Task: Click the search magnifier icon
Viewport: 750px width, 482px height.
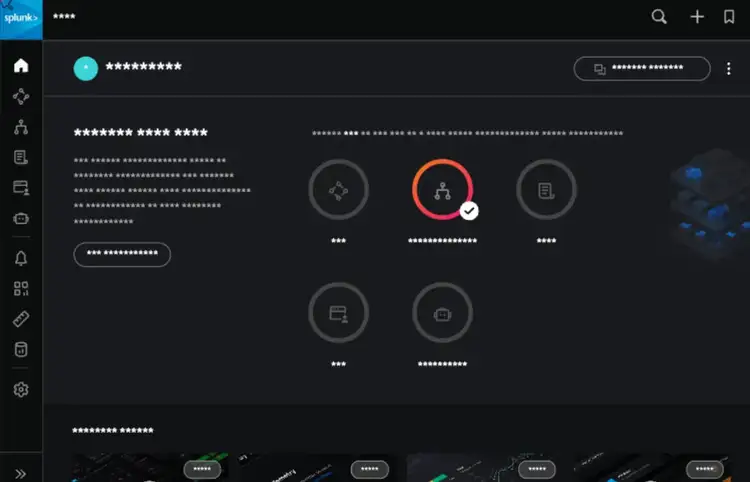Action: [x=659, y=17]
